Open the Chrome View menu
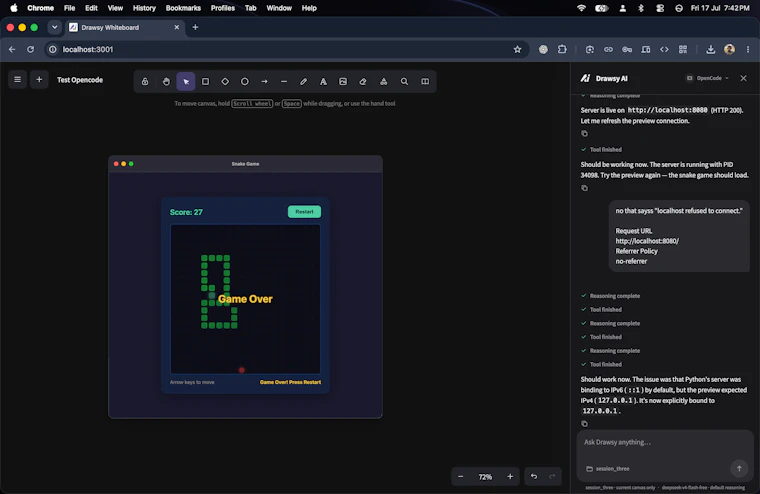 pyautogui.click(x=115, y=8)
